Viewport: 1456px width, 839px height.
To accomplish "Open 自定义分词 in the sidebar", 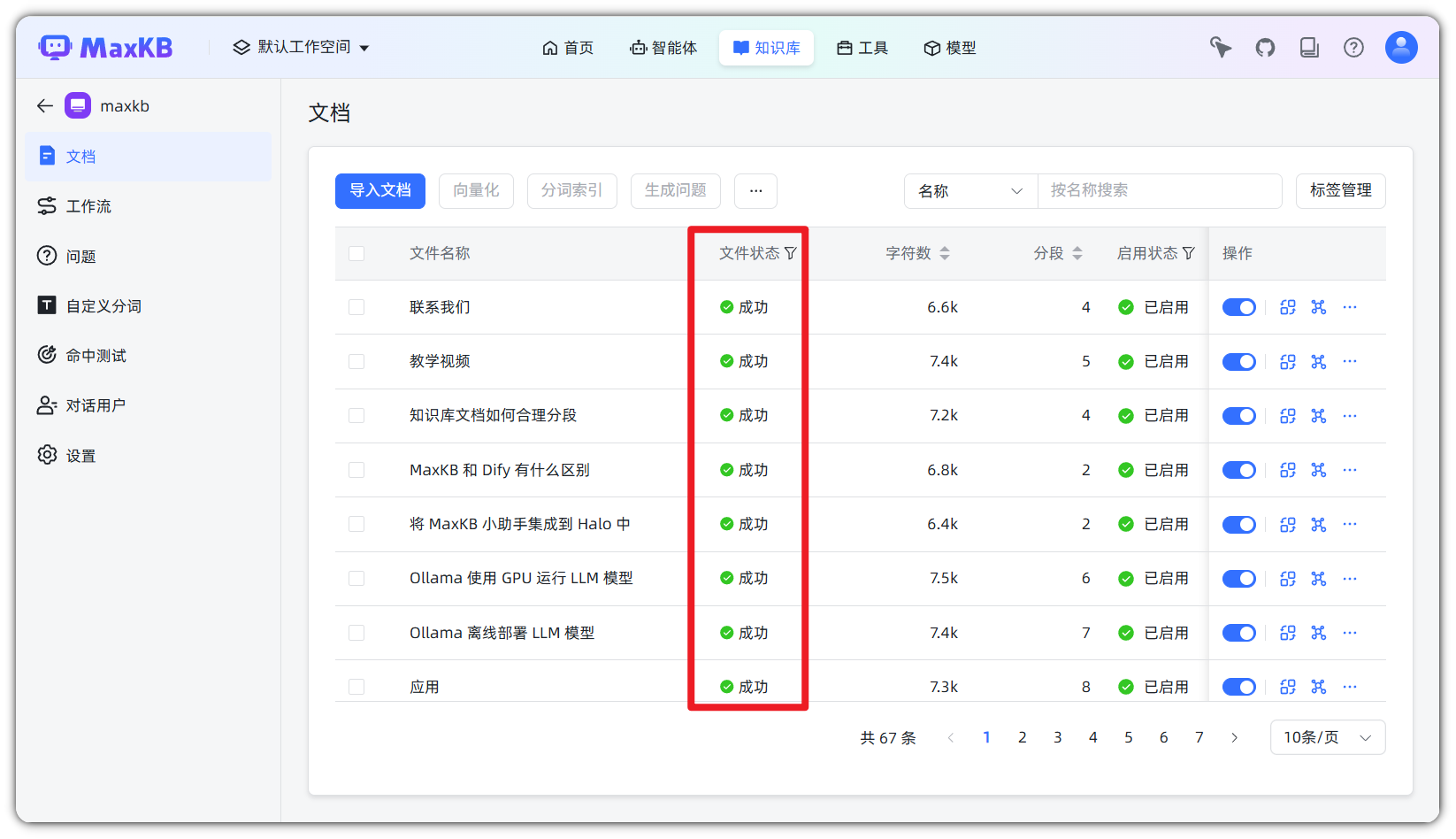I will (149, 306).
